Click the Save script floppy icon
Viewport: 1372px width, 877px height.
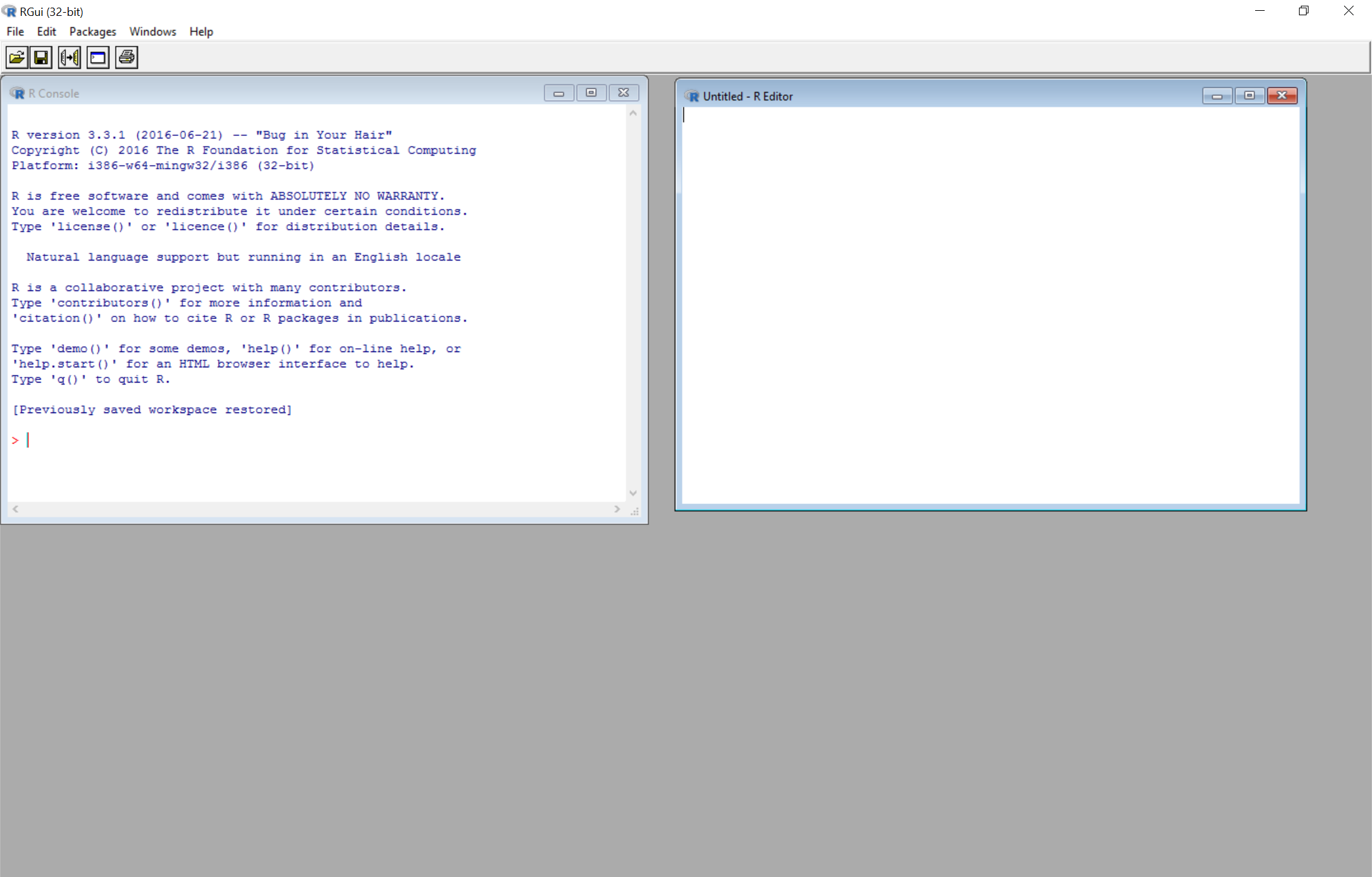(41, 58)
